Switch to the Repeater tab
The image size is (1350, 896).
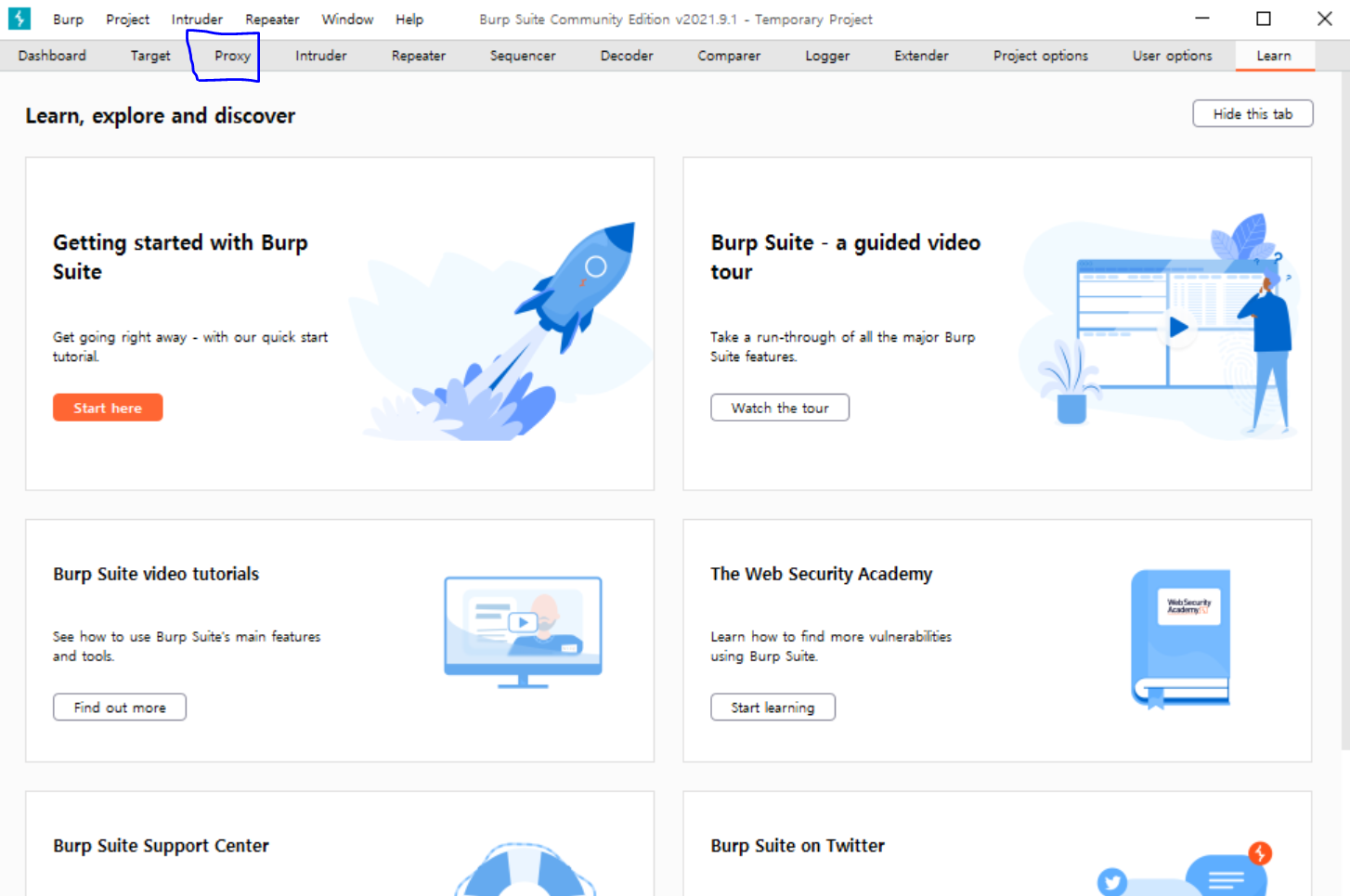coord(419,56)
